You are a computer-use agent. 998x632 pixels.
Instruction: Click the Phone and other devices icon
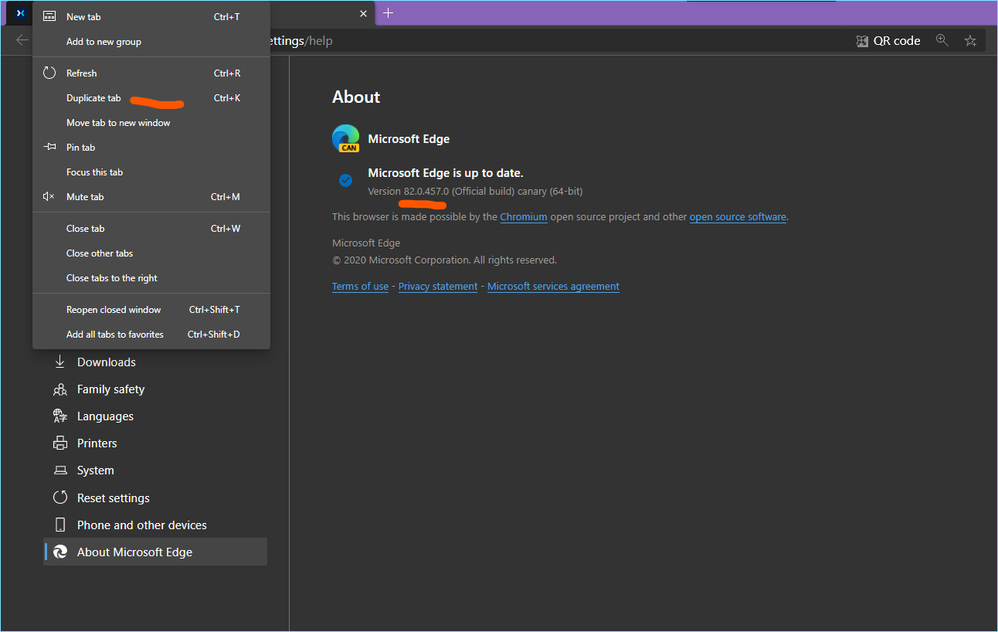coord(60,524)
